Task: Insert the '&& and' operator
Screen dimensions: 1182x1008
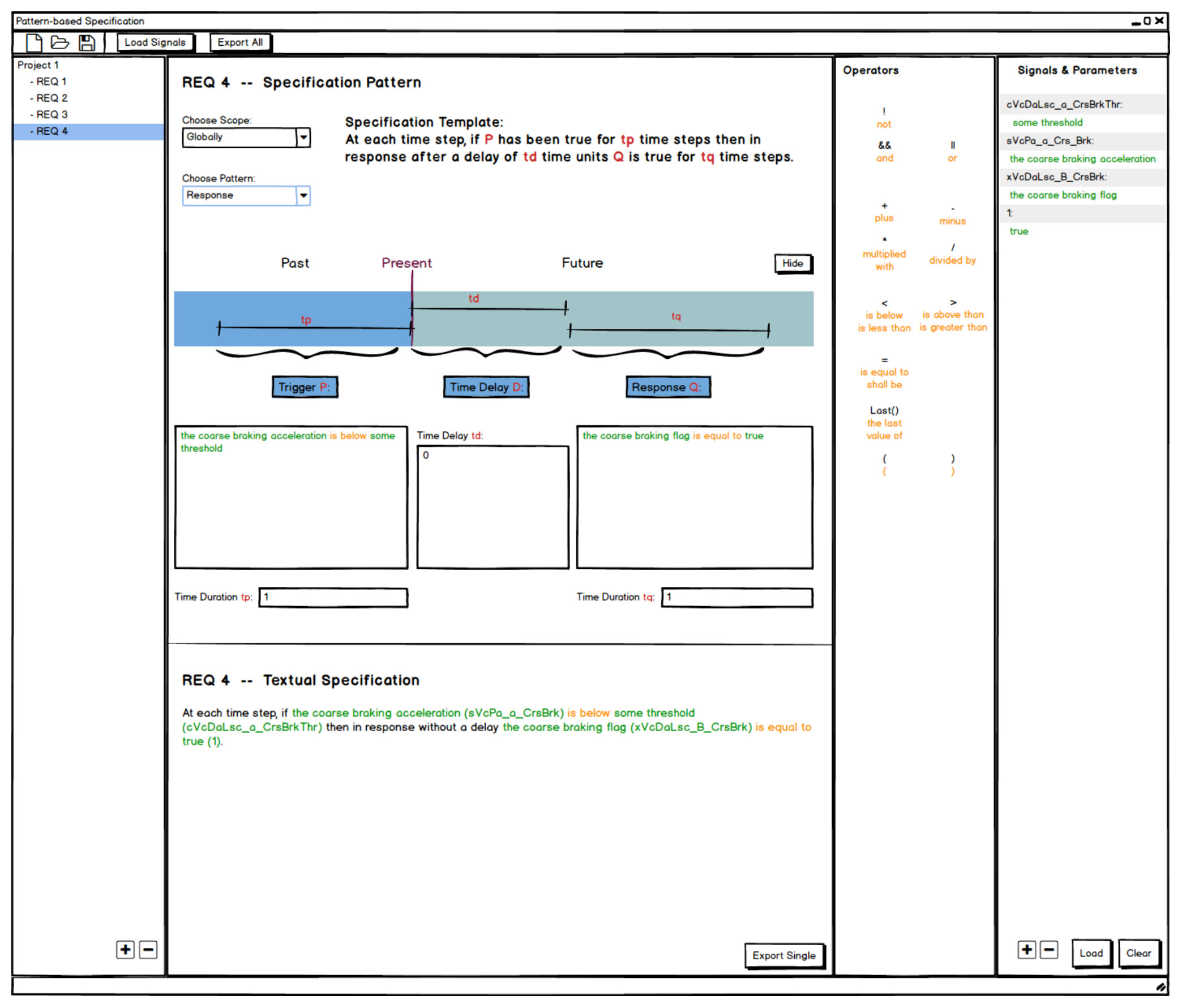Action: 884,152
